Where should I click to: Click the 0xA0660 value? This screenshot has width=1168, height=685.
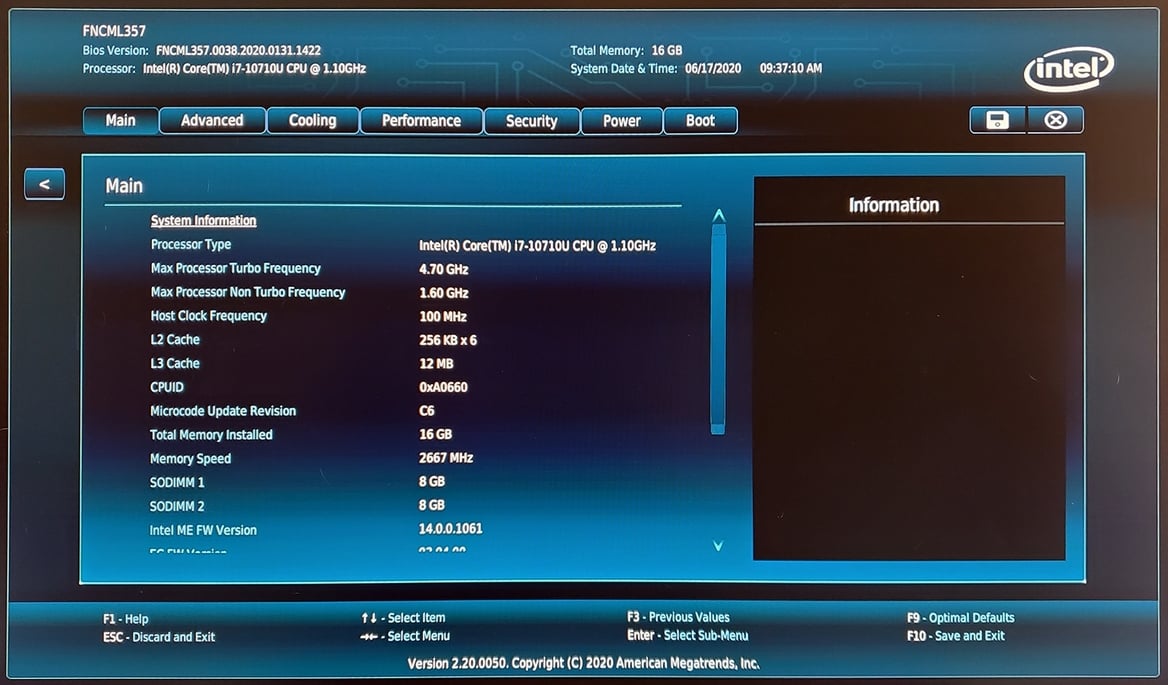point(444,387)
